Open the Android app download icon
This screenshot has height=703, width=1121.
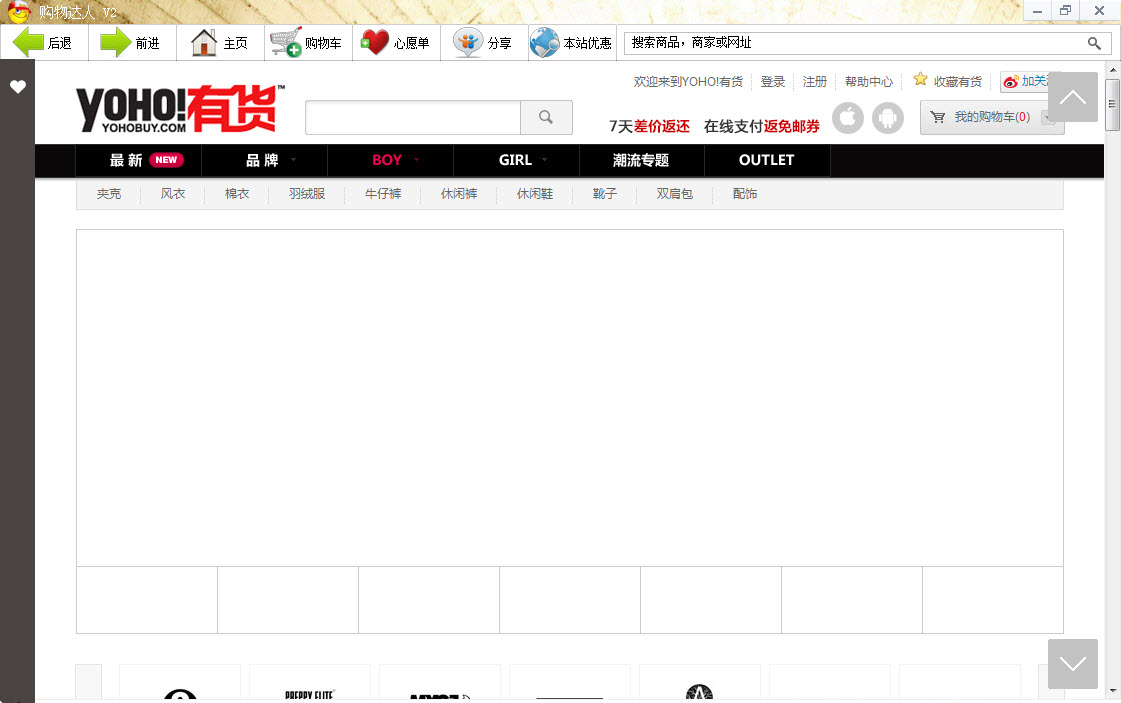pos(887,117)
